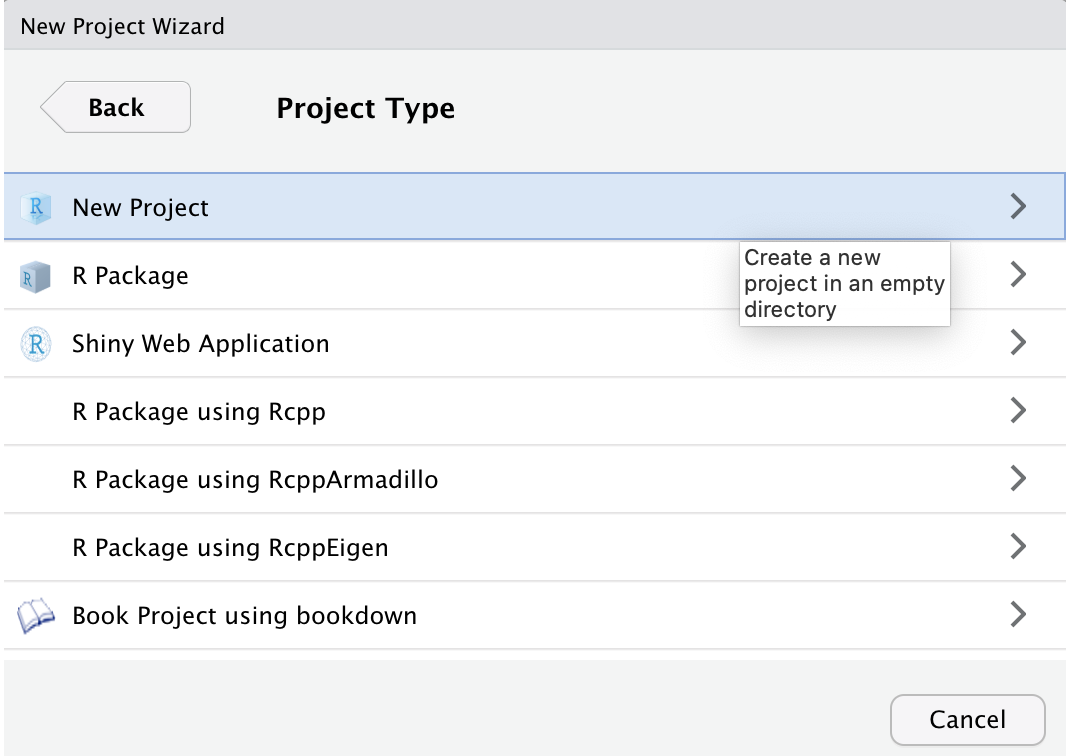Click the R Package box icon
The image size is (1072, 756).
pyautogui.click(x=35, y=277)
